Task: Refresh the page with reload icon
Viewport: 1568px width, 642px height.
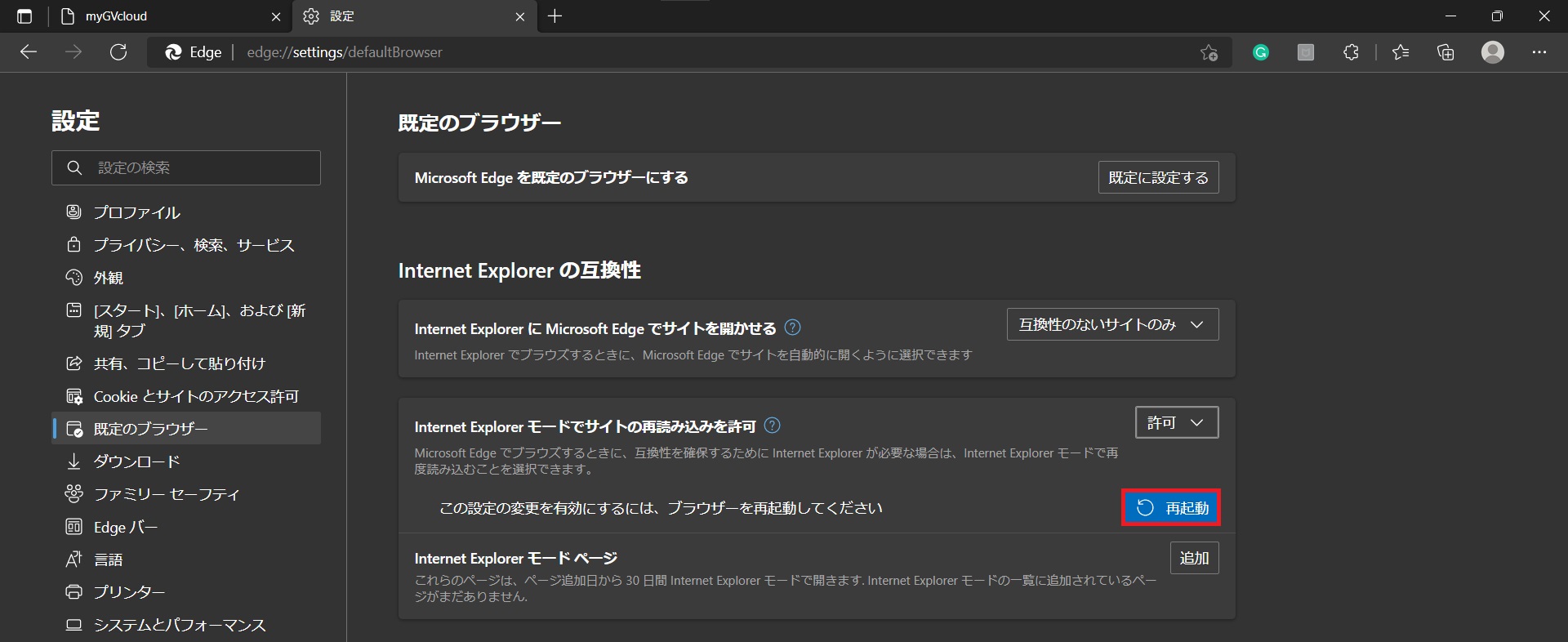Action: [x=118, y=52]
